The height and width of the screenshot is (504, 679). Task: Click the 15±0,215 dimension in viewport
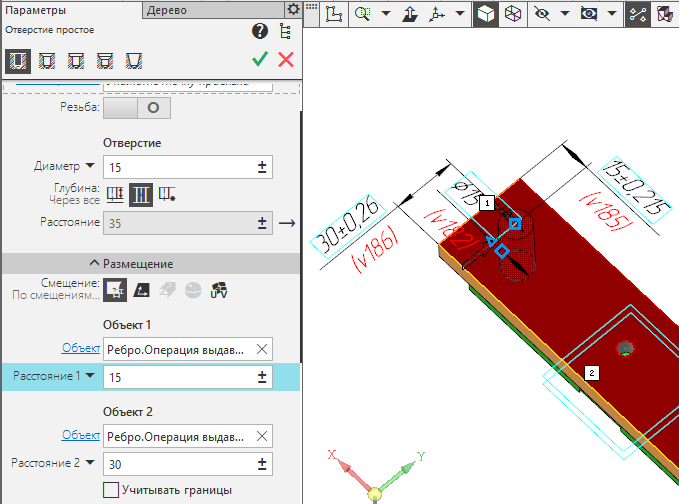pyautogui.click(x=637, y=190)
